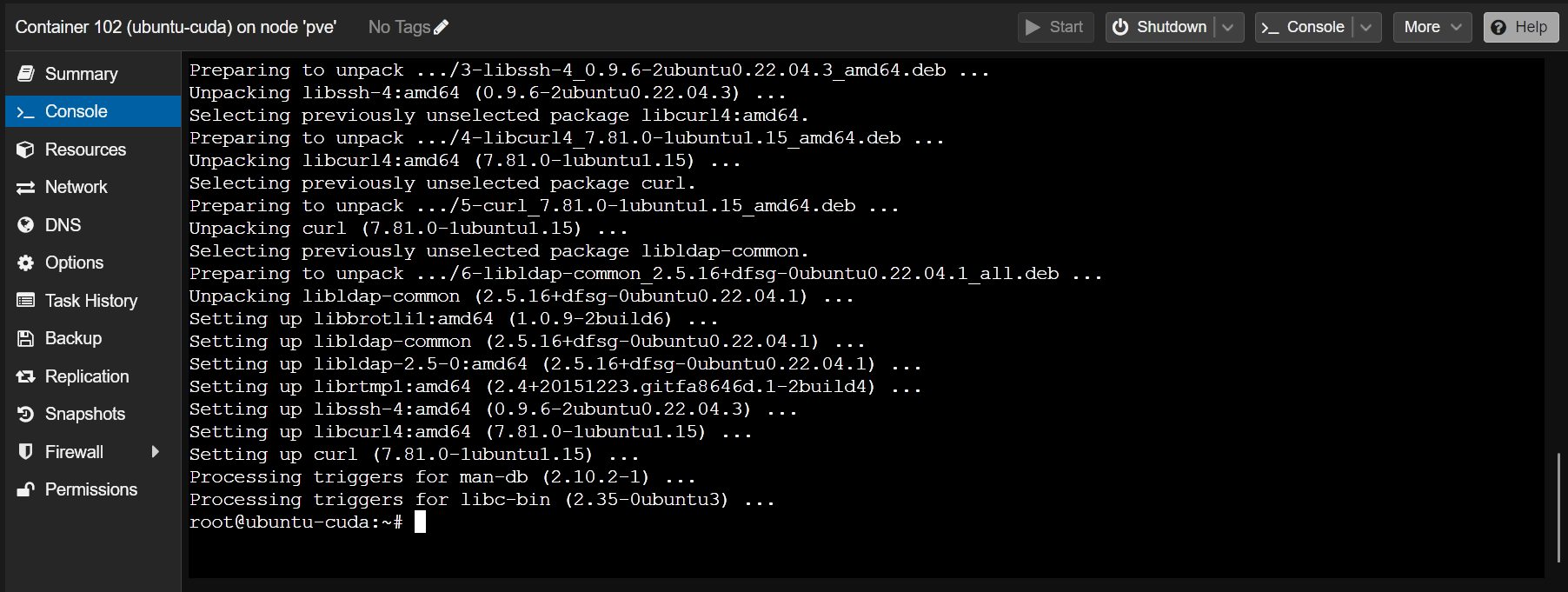Click the Replication retweet icon
The image size is (1568, 592).
26,376
